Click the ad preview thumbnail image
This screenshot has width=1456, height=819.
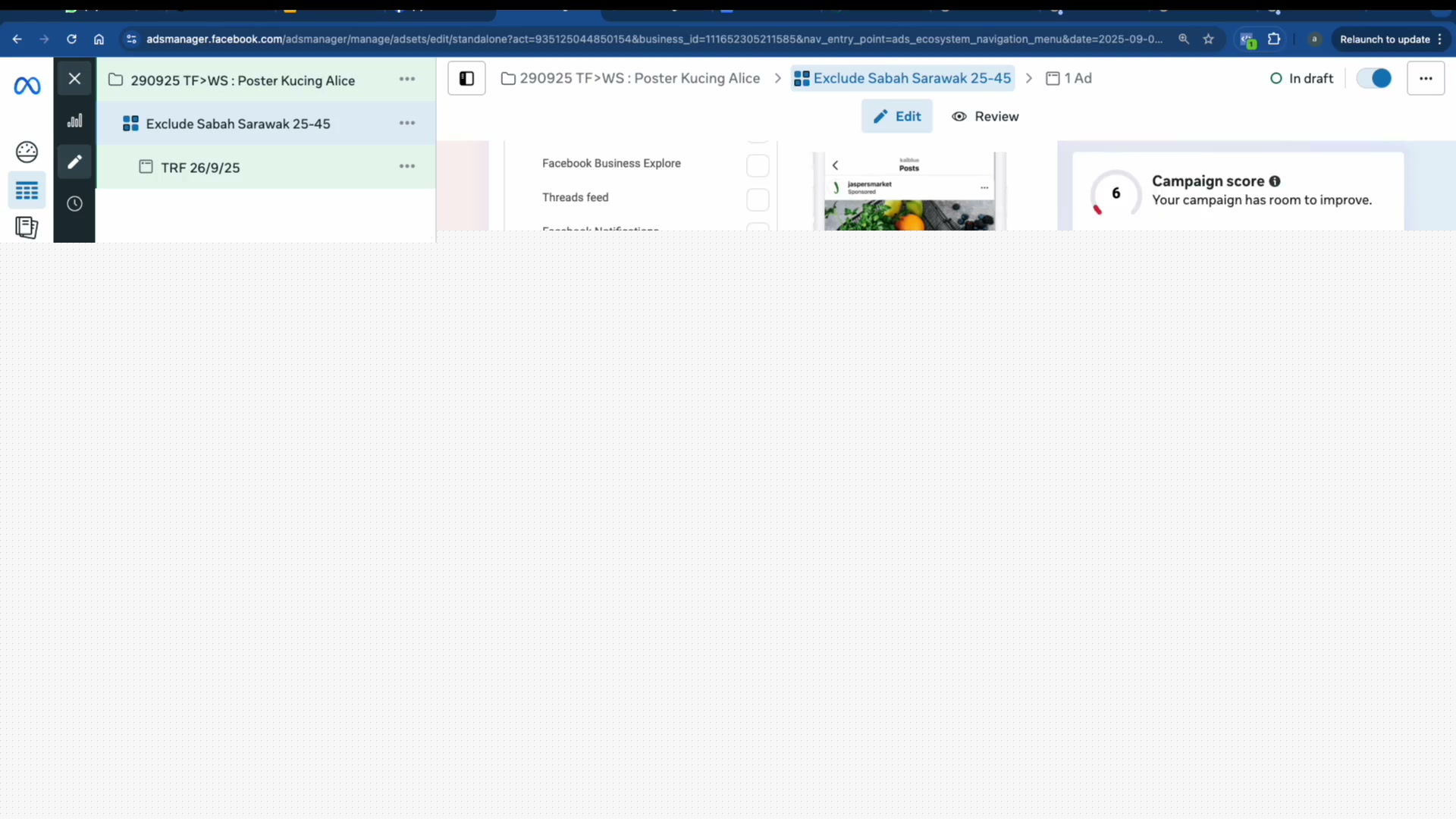pos(909,215)
